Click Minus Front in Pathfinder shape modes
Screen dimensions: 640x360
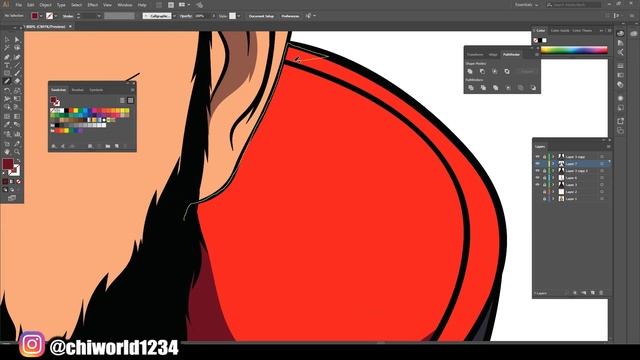pos(482,71)
